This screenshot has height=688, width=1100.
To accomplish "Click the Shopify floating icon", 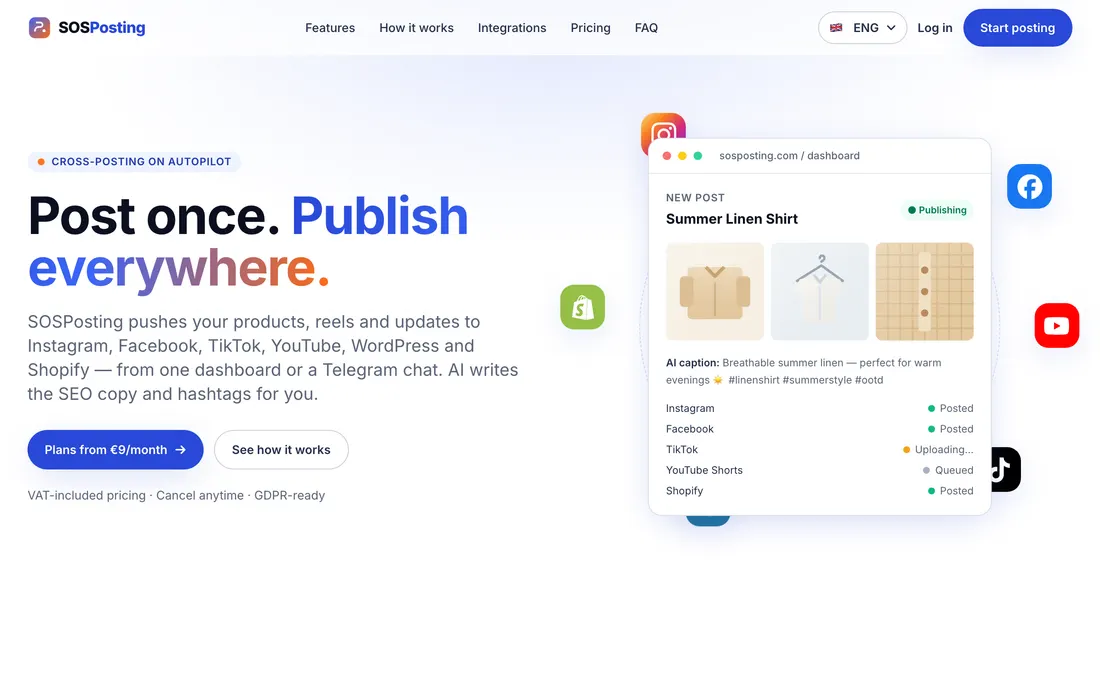I will (x=582, y=307).
